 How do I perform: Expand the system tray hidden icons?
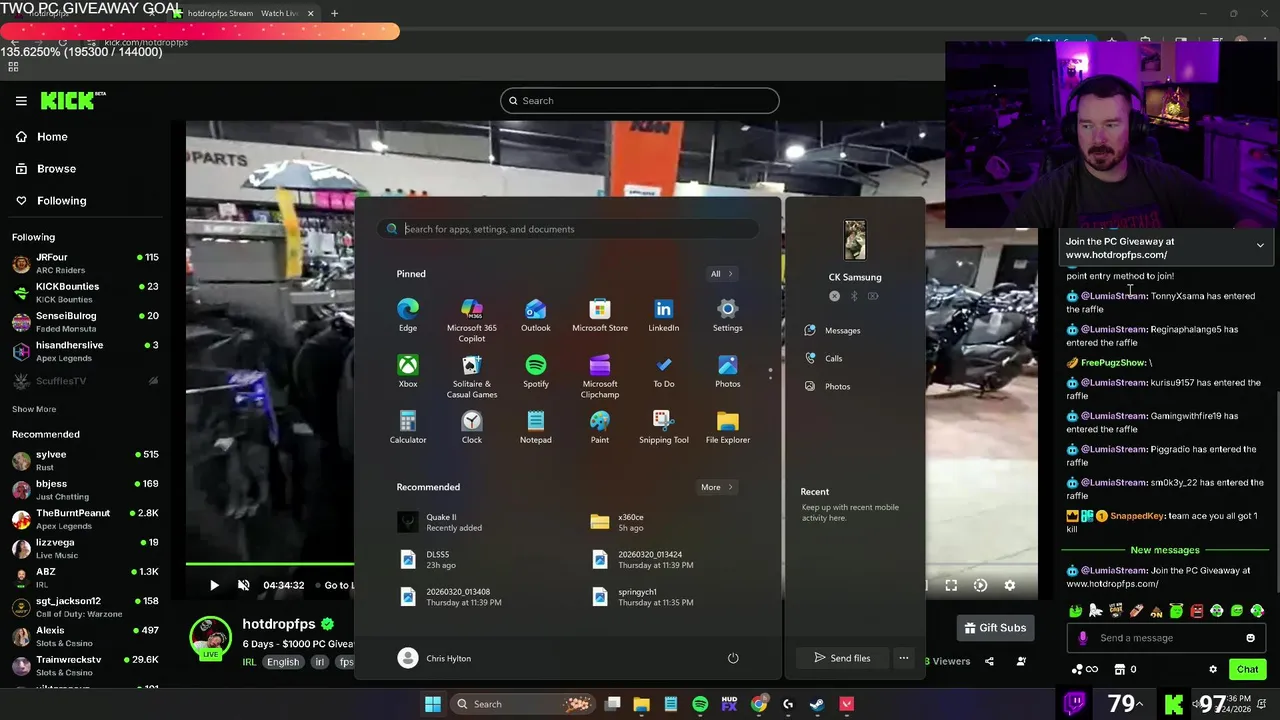click(1139, 704)
